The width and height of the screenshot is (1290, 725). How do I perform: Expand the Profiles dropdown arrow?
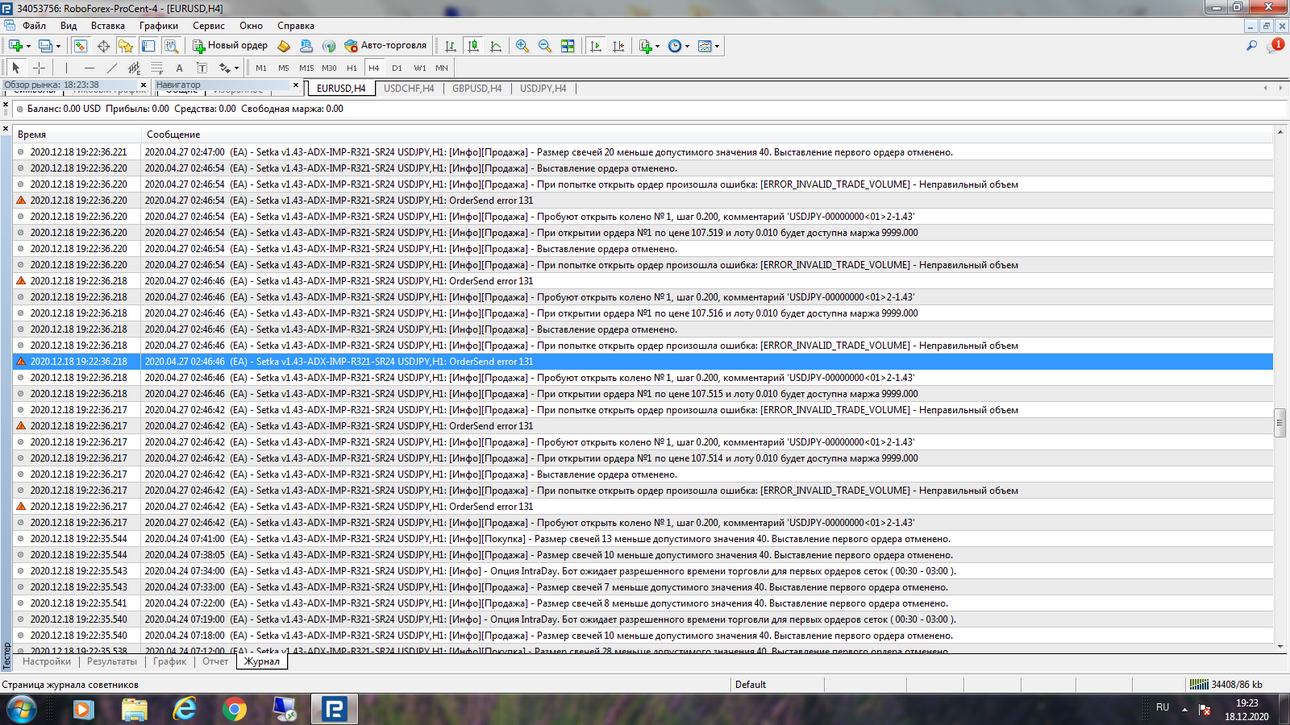click(58, 46)
